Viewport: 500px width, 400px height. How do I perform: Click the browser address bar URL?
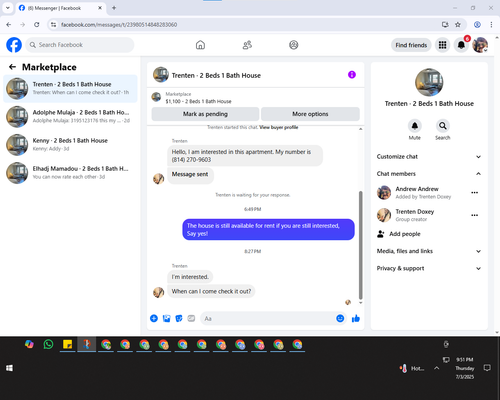119,25
